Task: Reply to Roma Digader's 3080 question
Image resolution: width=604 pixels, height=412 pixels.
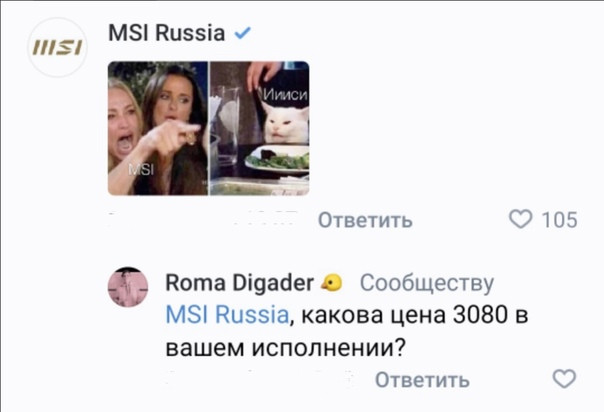Action: [x=422, y=380]
